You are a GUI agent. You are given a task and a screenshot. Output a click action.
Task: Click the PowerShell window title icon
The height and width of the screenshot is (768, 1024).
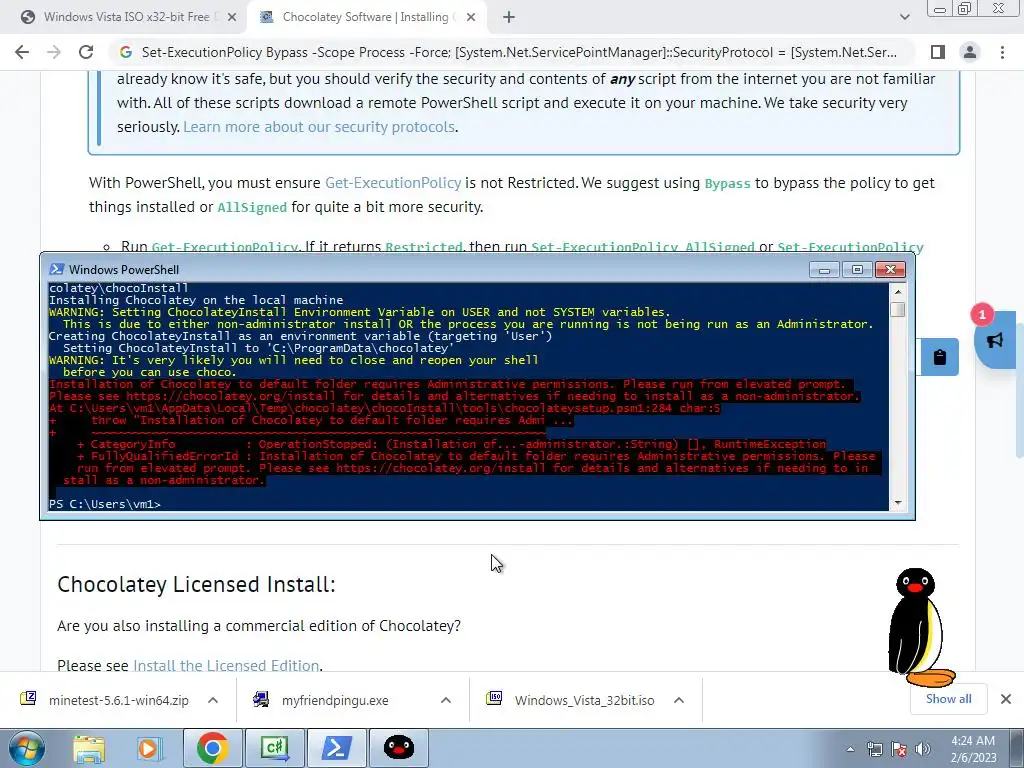coord(57,269)
